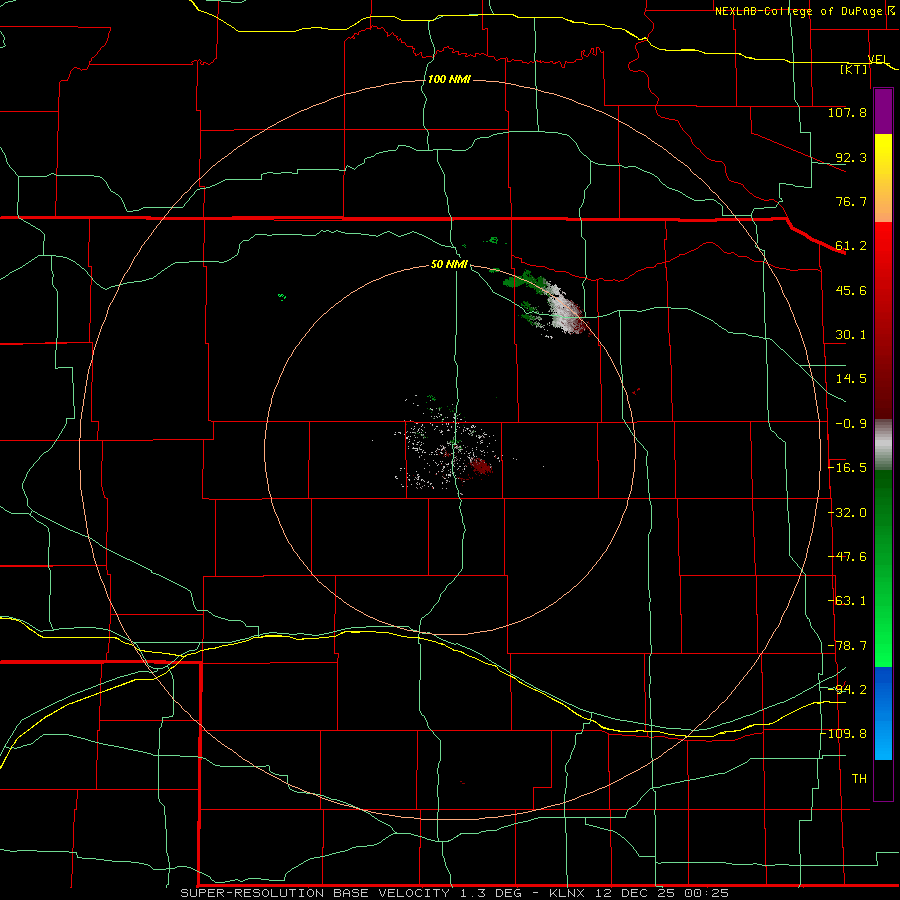Click the -32.0 velocity scale value
The height and width of the screenshot is (900, 900).
[847, 513]
